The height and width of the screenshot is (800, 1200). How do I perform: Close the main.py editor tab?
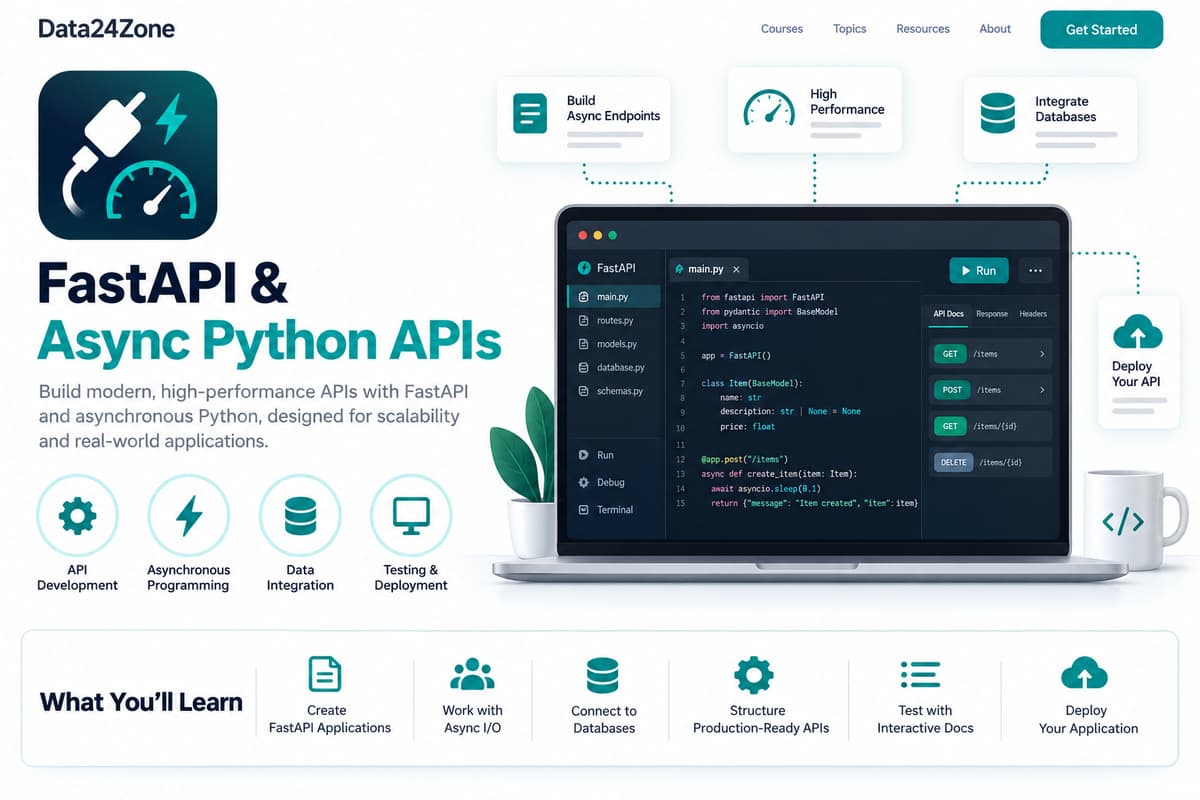[736, 270]
